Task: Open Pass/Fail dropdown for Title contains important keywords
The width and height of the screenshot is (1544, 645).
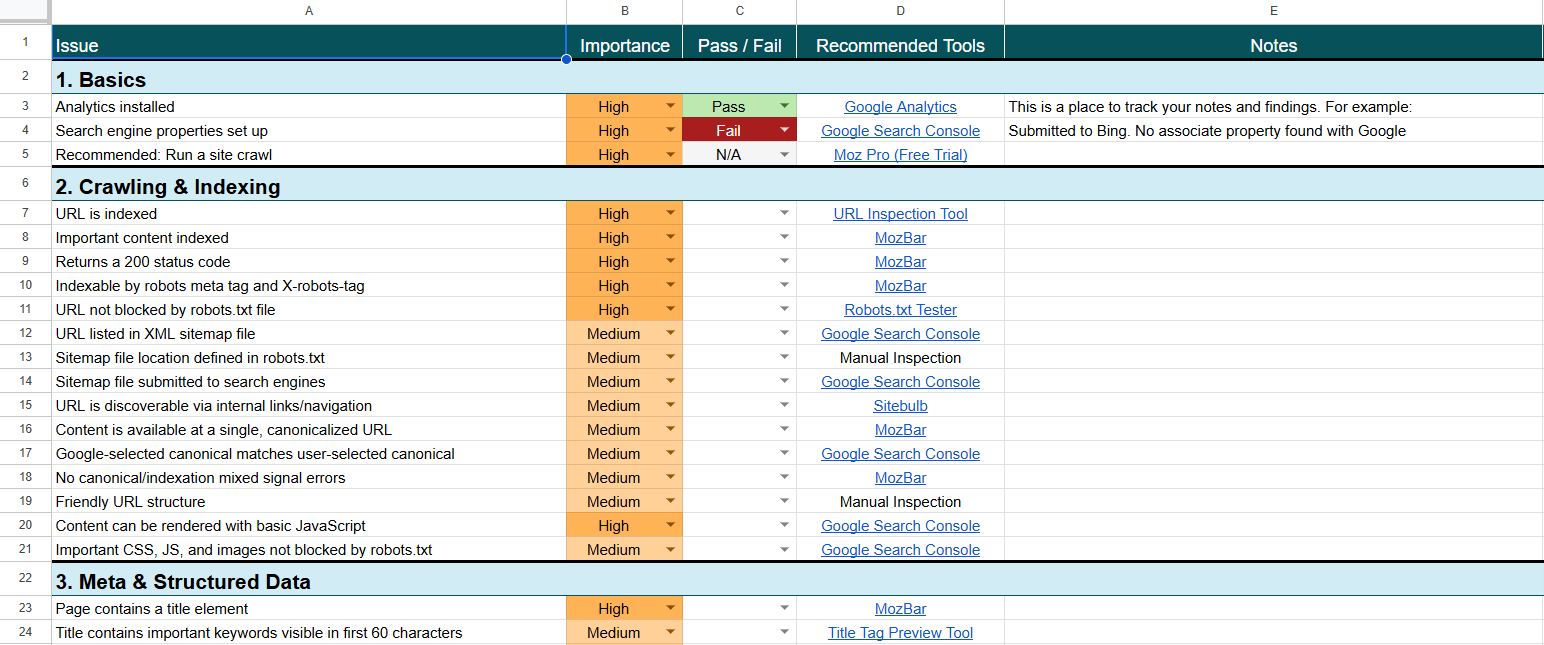Action: coord(785,632)
